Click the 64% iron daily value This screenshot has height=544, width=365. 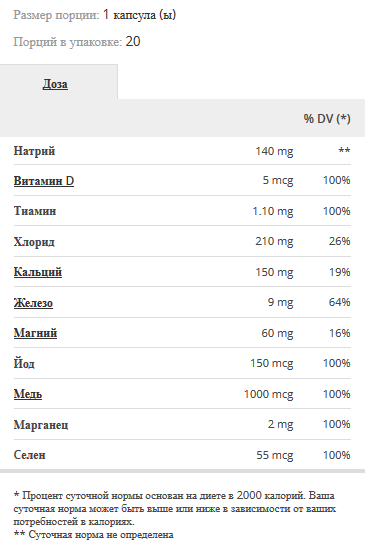(x=339, y=302)
